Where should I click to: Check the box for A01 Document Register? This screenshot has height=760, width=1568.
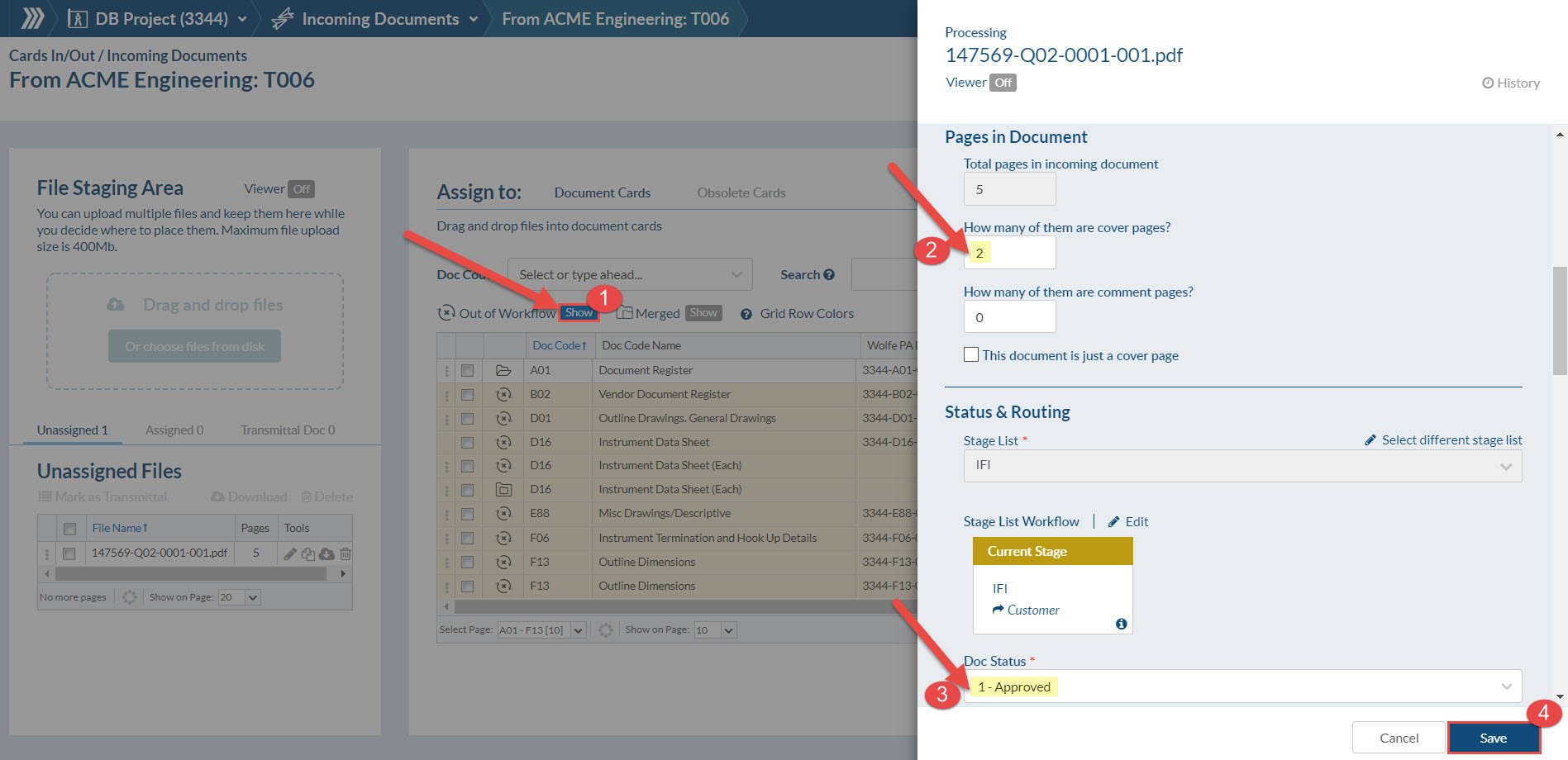pyautogui.click(x=467, y=371)
